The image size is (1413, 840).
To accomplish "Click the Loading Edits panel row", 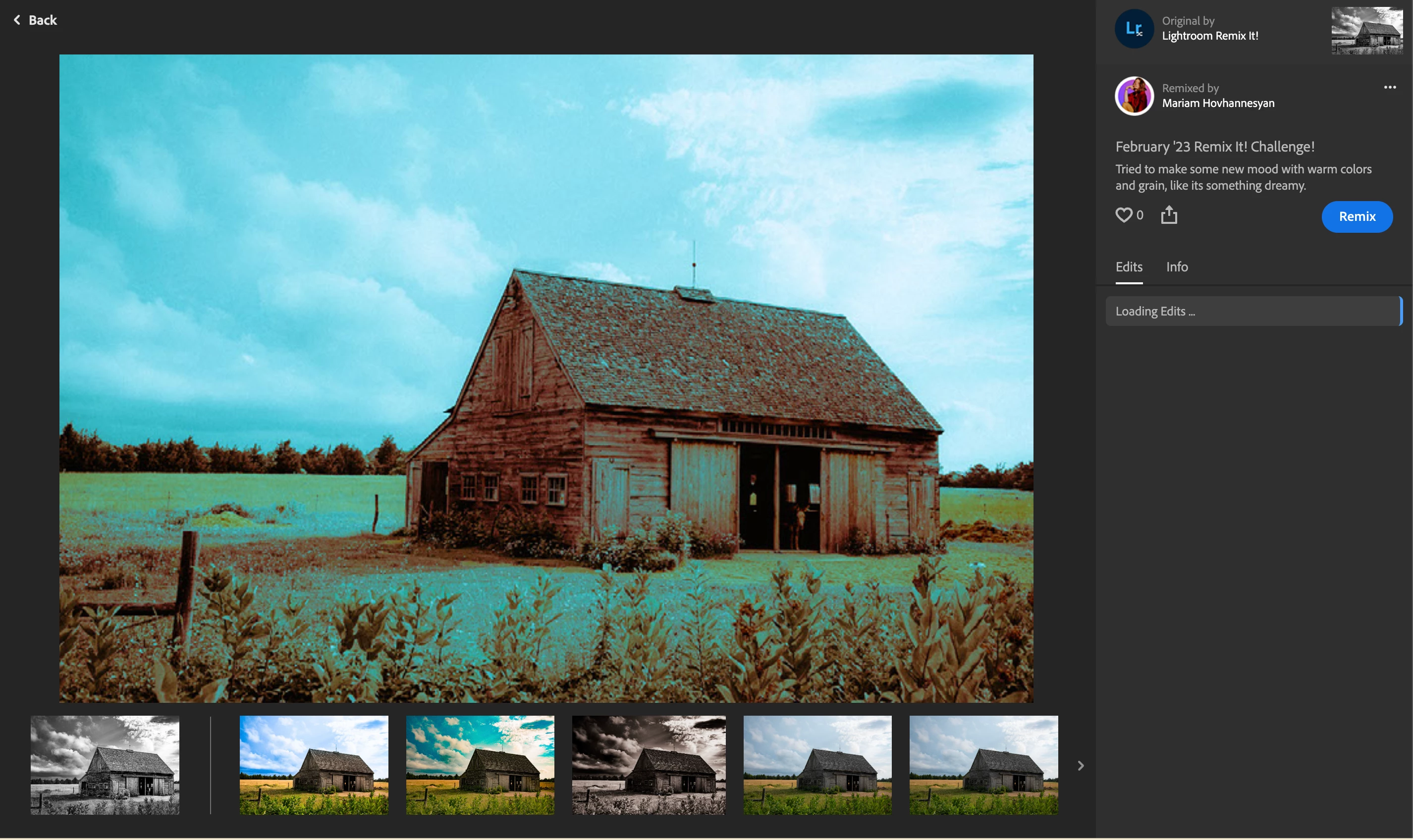I will [x=1252, y=312].
